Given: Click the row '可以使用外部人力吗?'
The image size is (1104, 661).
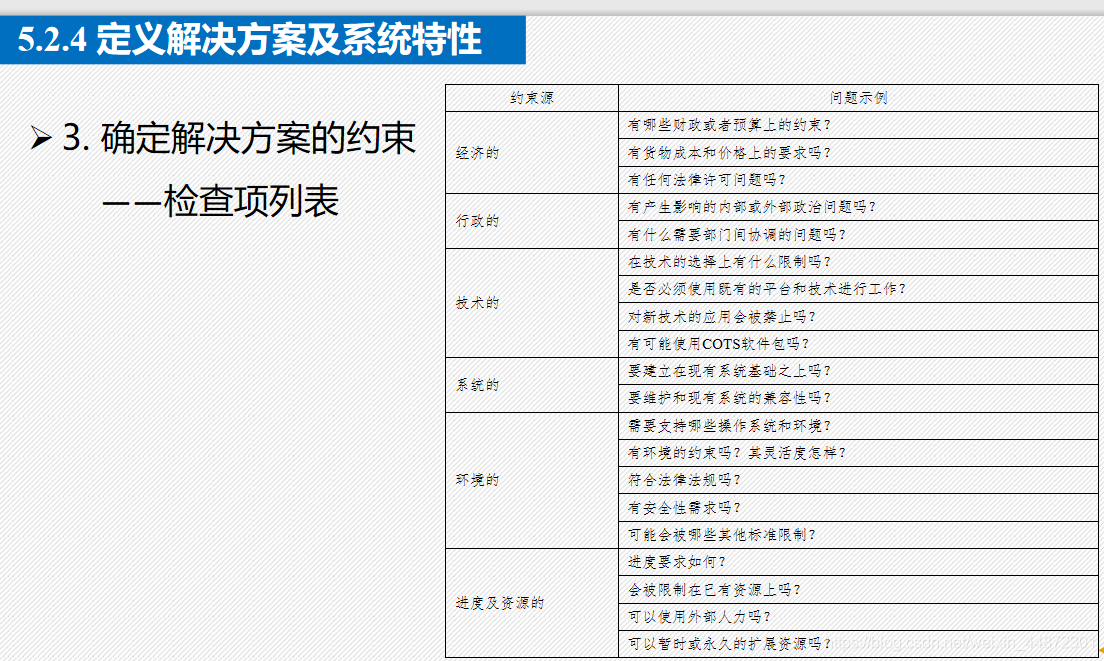Looking at the screenshot, I should [858, 617].
